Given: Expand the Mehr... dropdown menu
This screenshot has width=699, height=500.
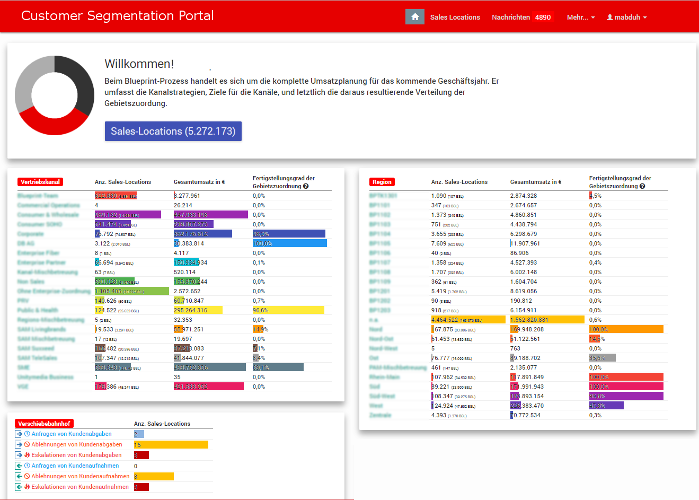Looking at the screenshot, I should tap(580, 17).
